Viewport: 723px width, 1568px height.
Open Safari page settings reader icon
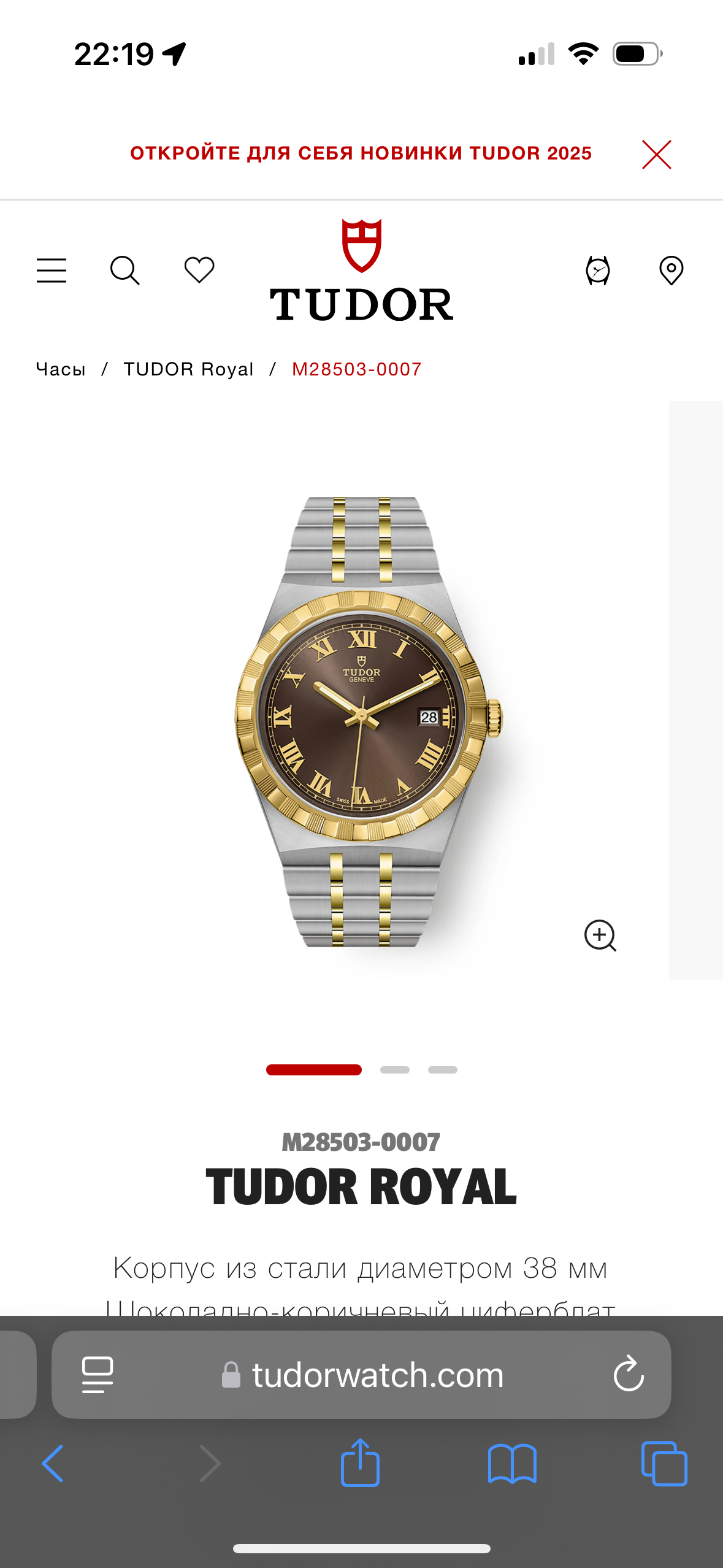coord(98,1375)
